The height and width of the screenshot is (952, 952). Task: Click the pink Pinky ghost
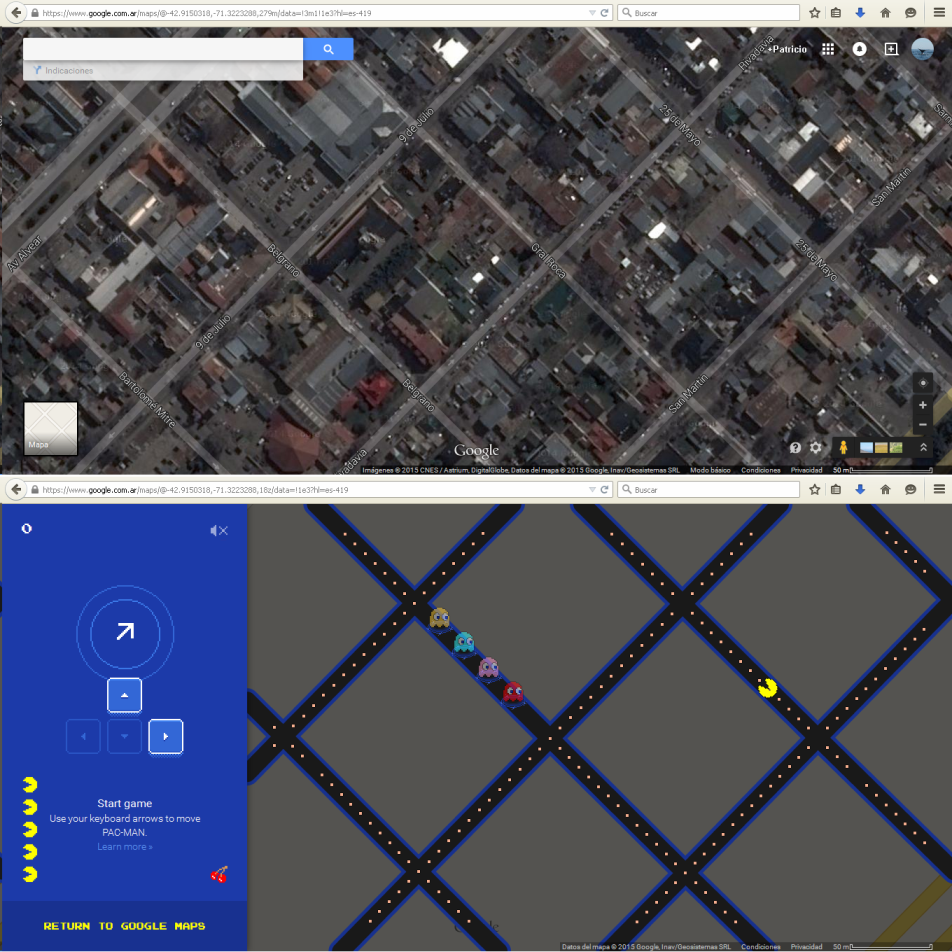[488, 667]
